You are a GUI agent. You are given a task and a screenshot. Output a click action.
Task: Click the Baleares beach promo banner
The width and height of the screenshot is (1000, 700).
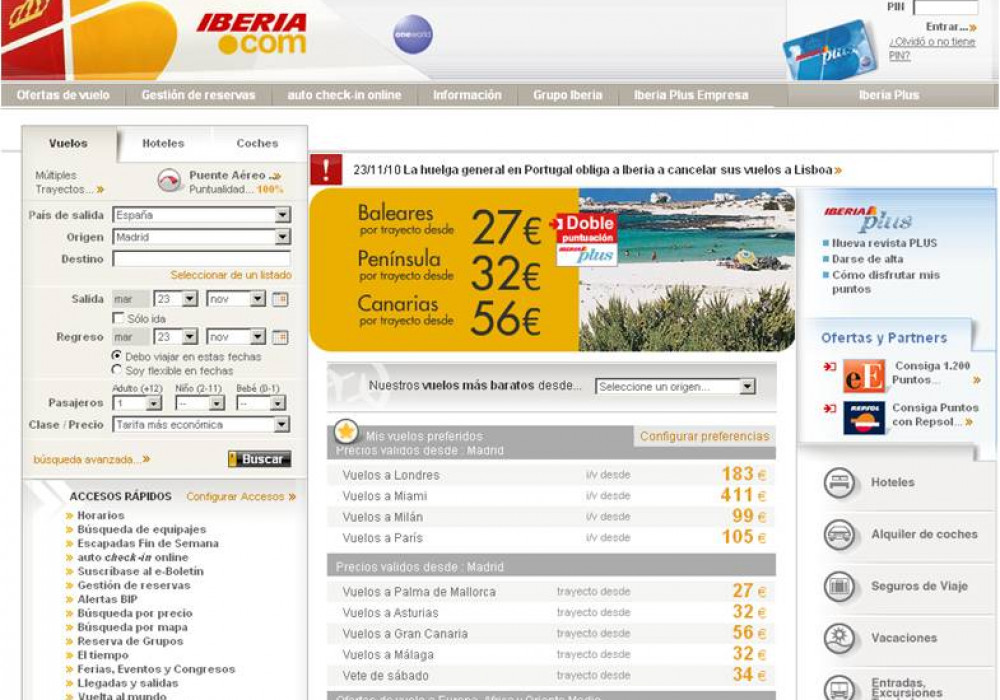pos(552,269)
